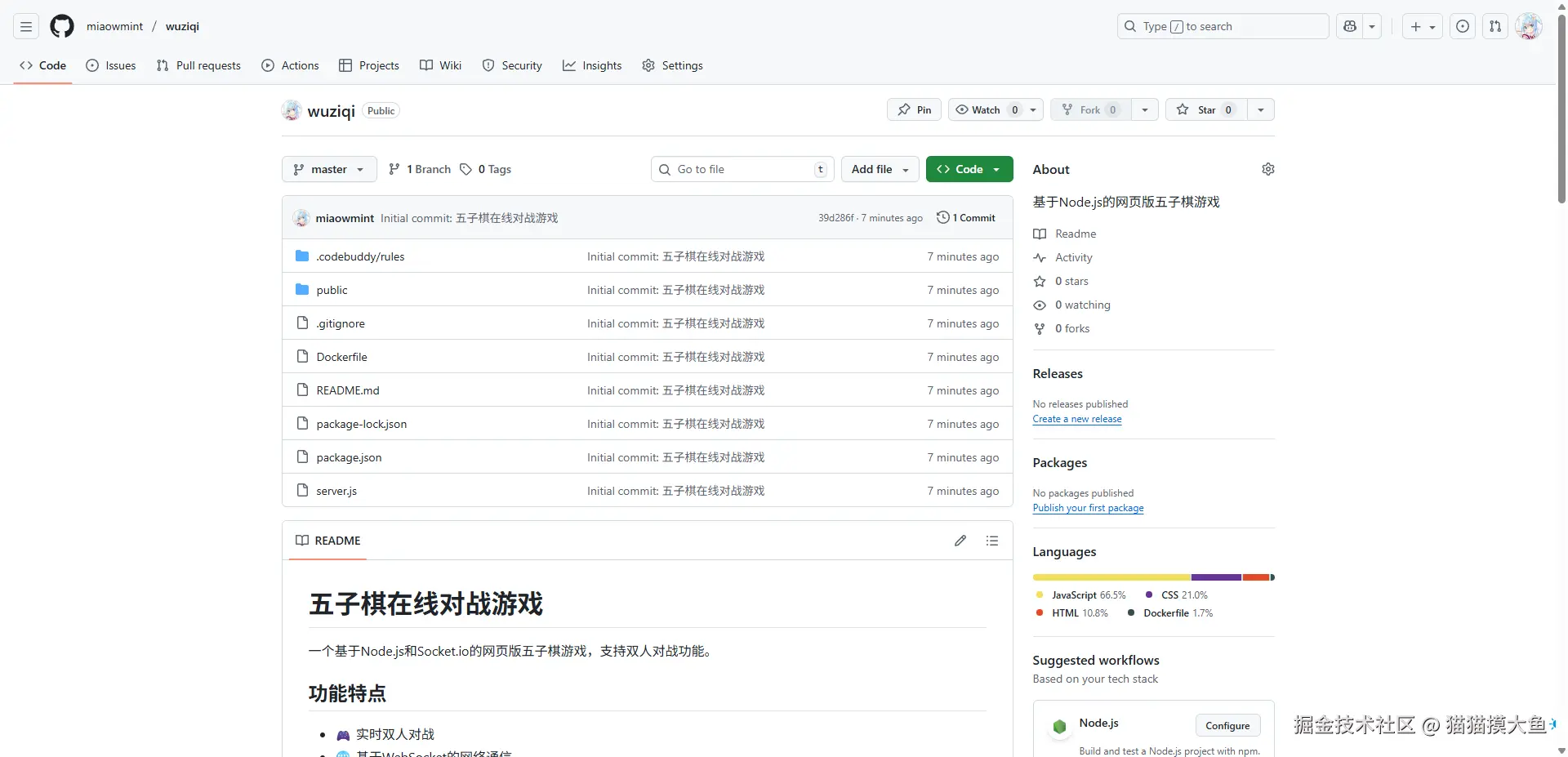This screenshot has width=1568, height=757.
Task: Open README outline list icon
Action: (992, 541)
